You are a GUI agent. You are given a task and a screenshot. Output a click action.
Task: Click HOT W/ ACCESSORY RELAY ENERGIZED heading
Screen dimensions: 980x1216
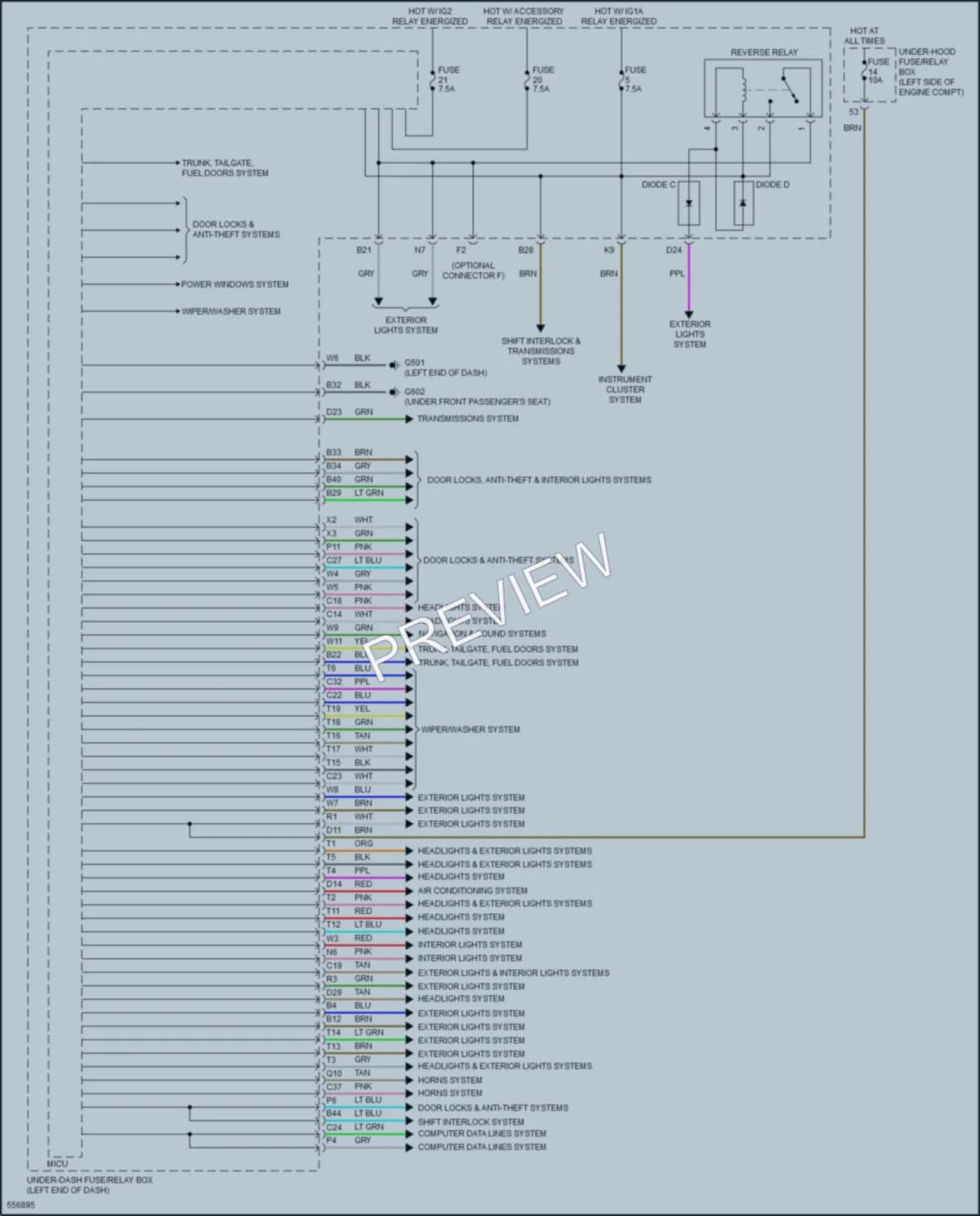(x=523, y=16)
